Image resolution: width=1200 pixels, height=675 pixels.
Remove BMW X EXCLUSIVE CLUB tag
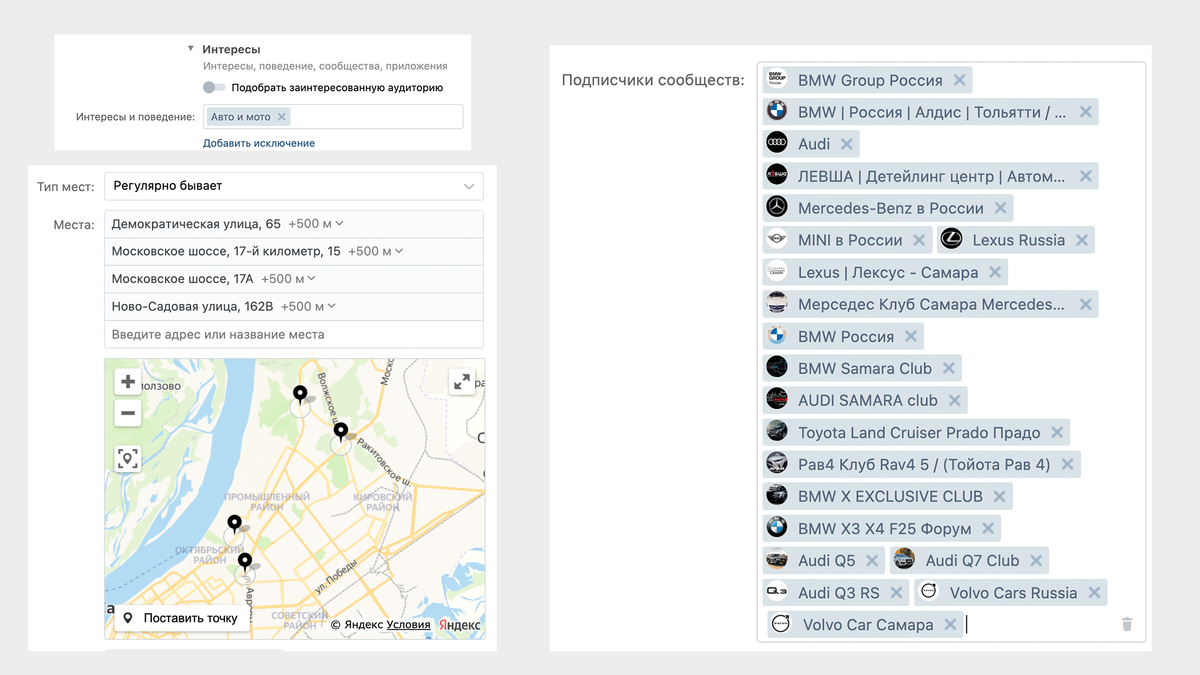click(999, 496)
